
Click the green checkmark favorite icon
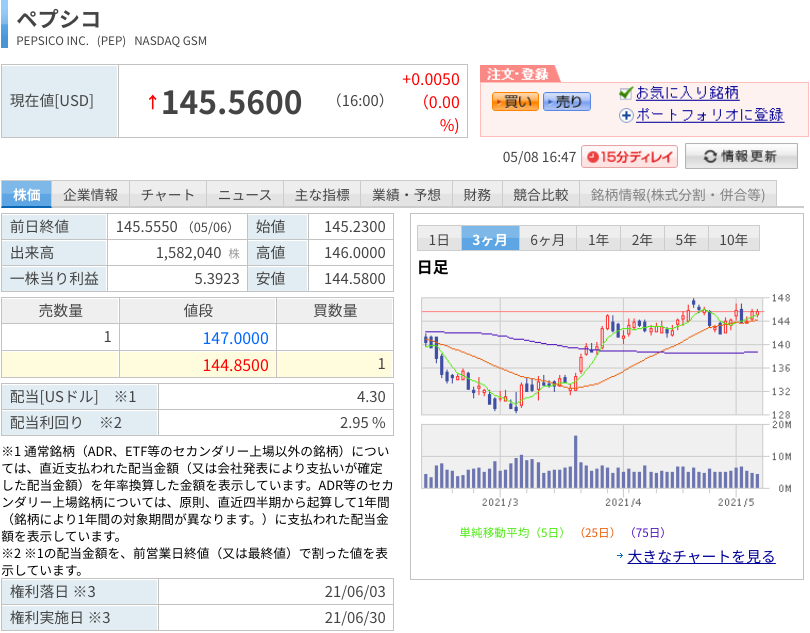coord(626,93)
